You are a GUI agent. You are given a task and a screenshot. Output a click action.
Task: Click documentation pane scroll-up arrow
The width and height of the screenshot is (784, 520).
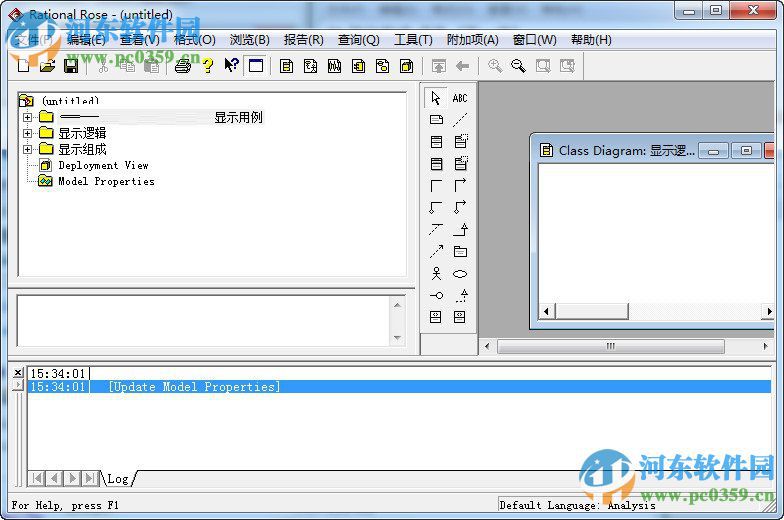(398, 304)
